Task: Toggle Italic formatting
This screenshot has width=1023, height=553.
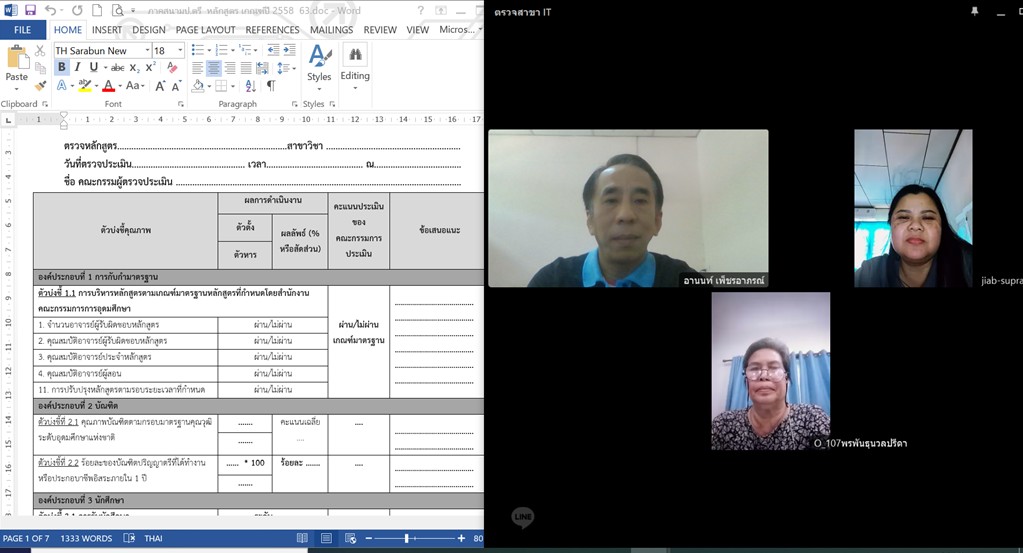Action: [78, 67]
